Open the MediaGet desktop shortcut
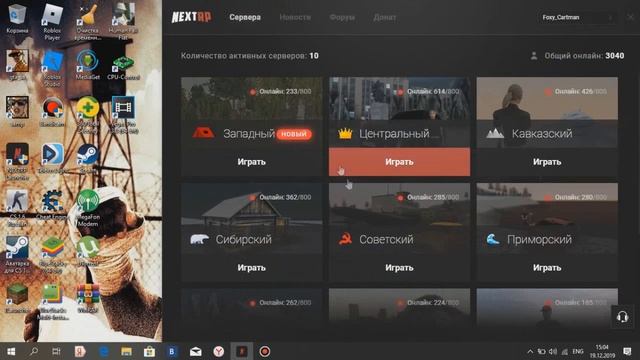Screen dimensions: 640x360 pyautogui.click(x=87, y=64)
